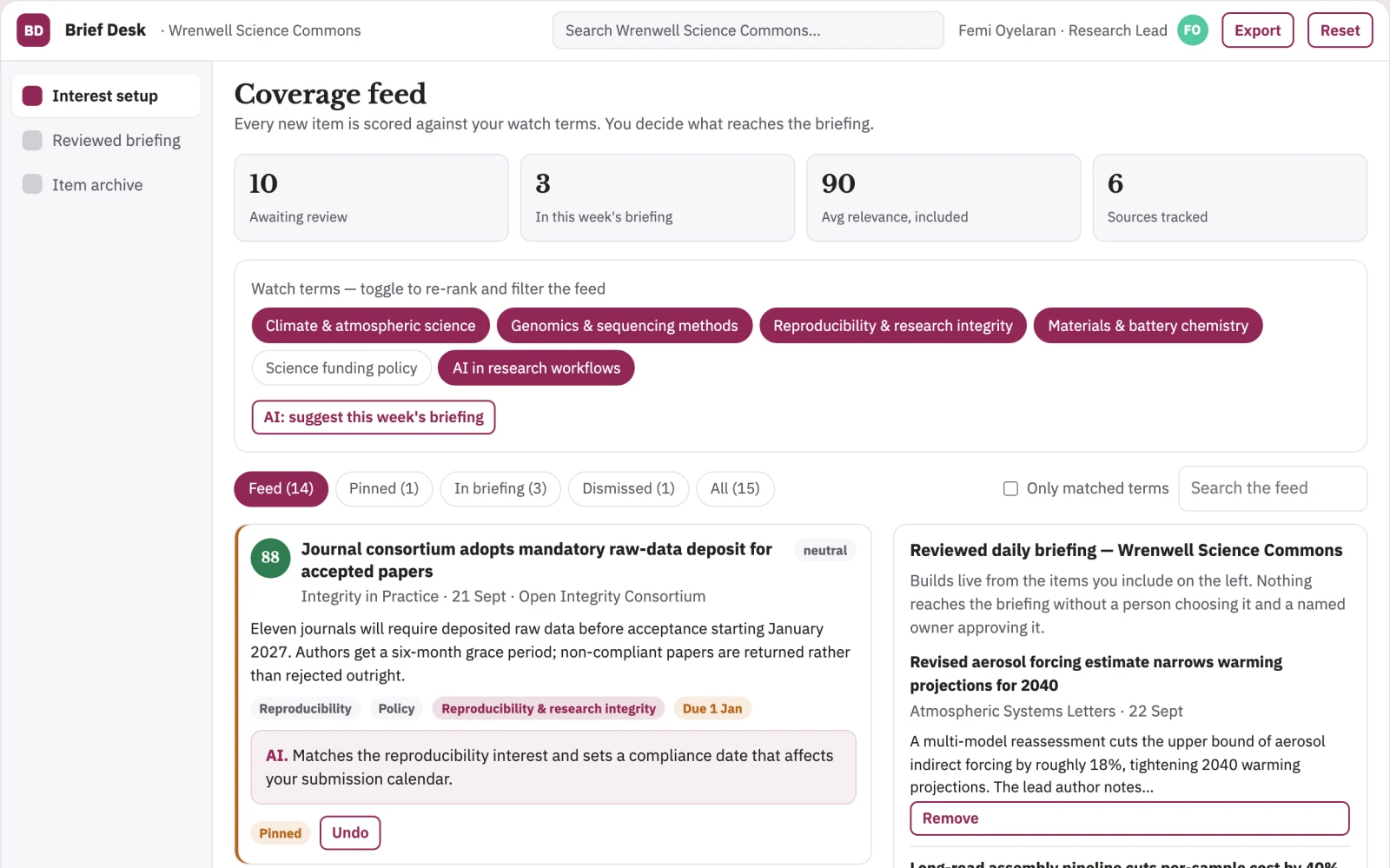Click the Due 1 Jan tag

pos(712,709)
